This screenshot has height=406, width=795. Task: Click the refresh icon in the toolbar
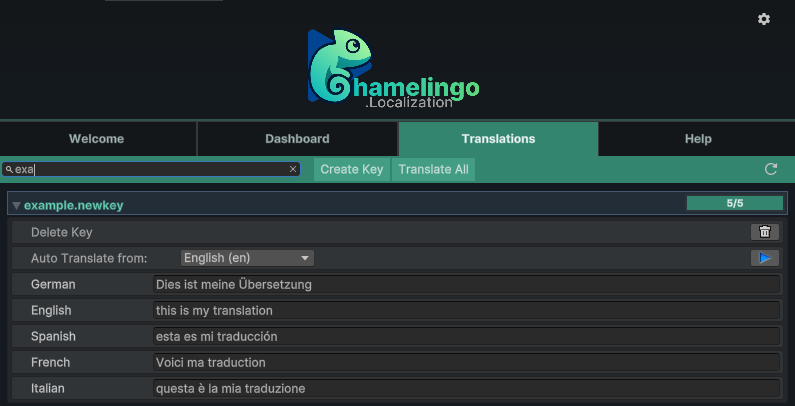pyautogui.click(x=771, y=169)
